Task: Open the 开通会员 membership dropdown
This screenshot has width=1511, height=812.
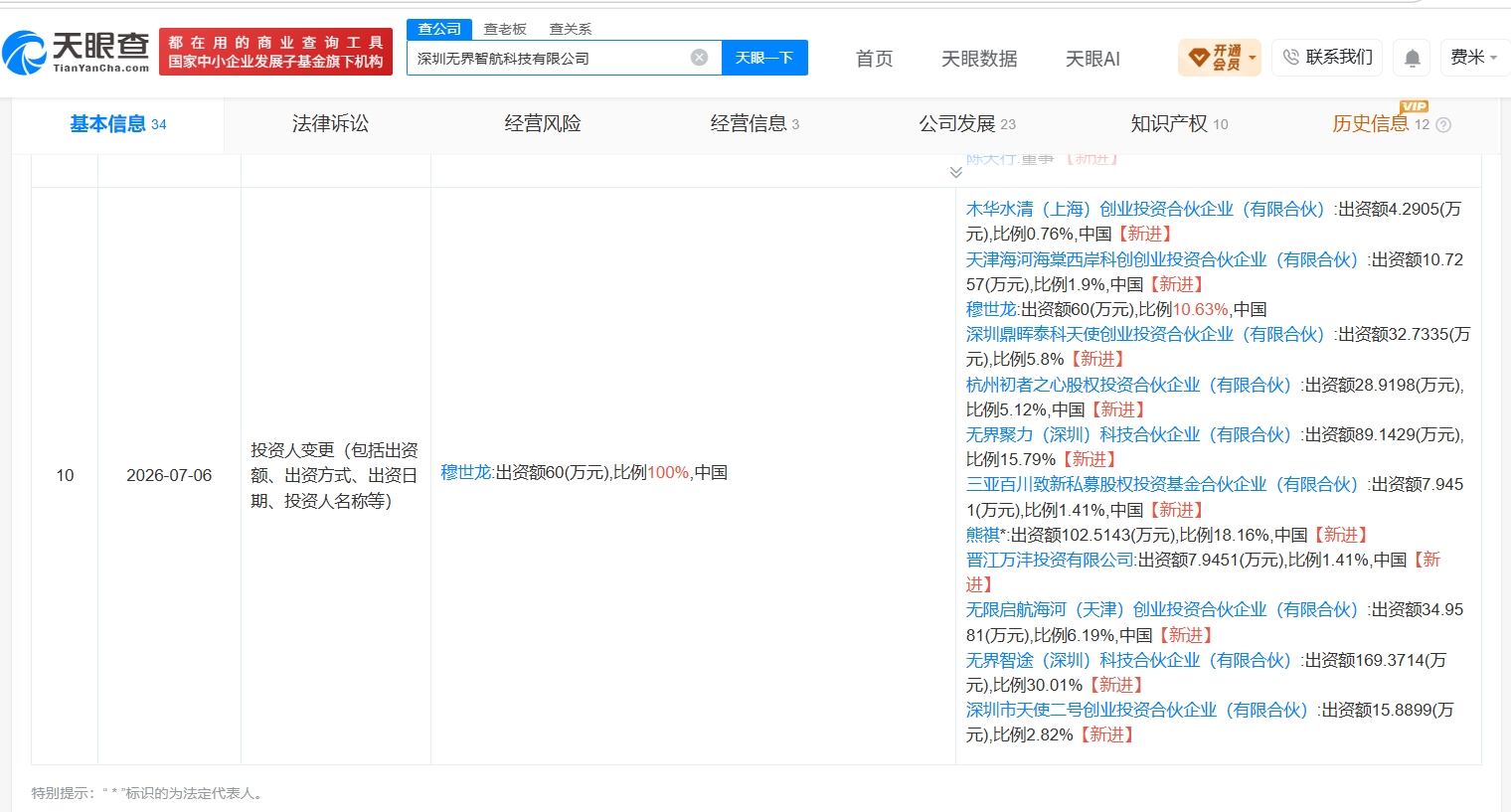Action: click(x=1219, y=58)
